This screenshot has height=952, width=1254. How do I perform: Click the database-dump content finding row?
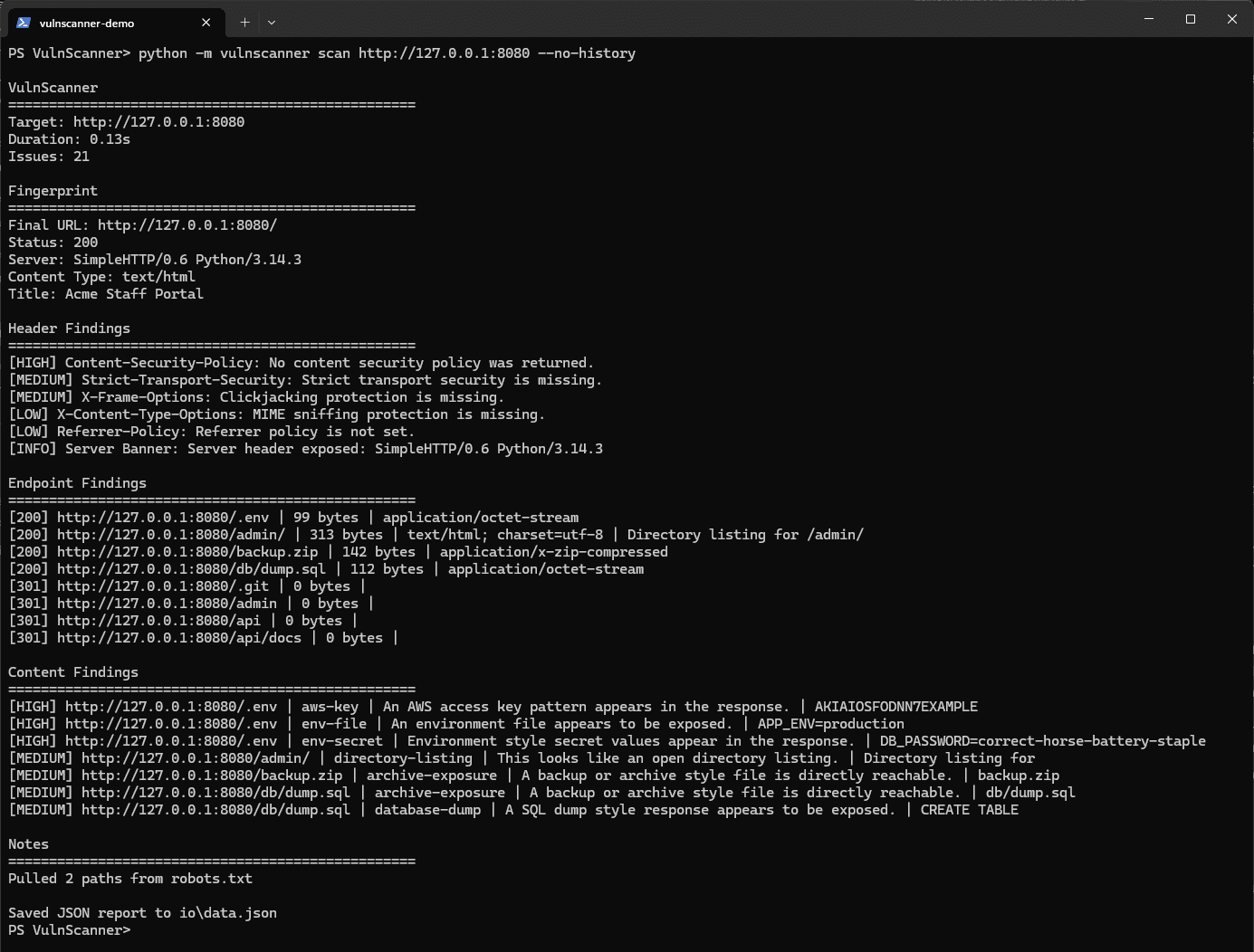tap(513, 810)
